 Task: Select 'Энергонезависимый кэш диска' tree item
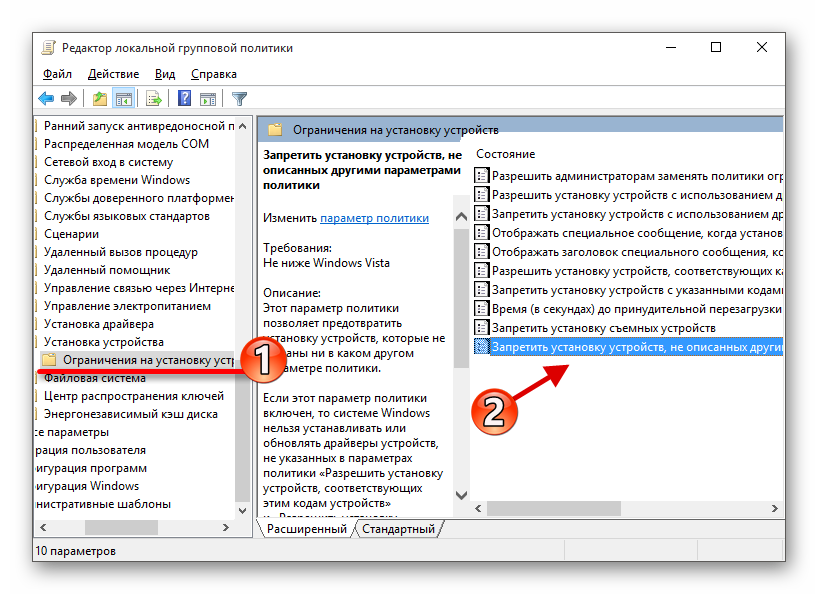coord(130,414)
